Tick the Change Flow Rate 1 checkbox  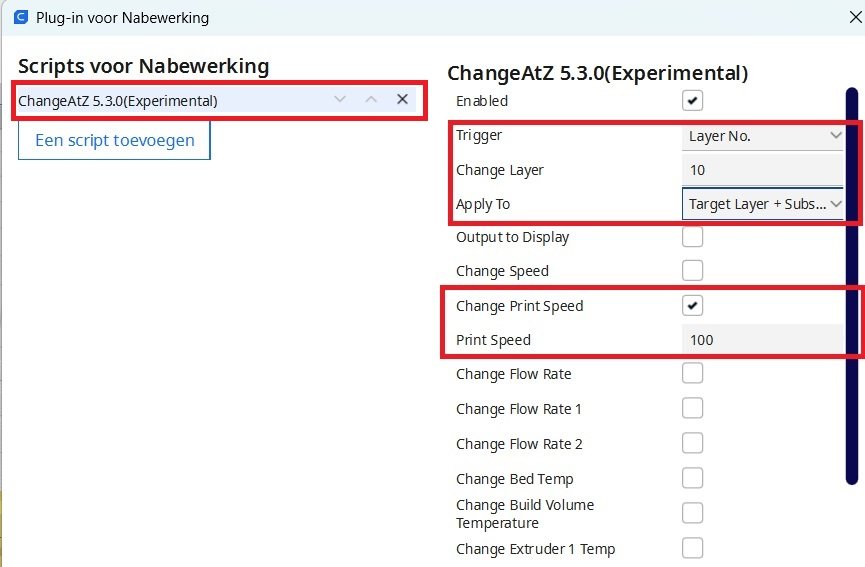692,409
